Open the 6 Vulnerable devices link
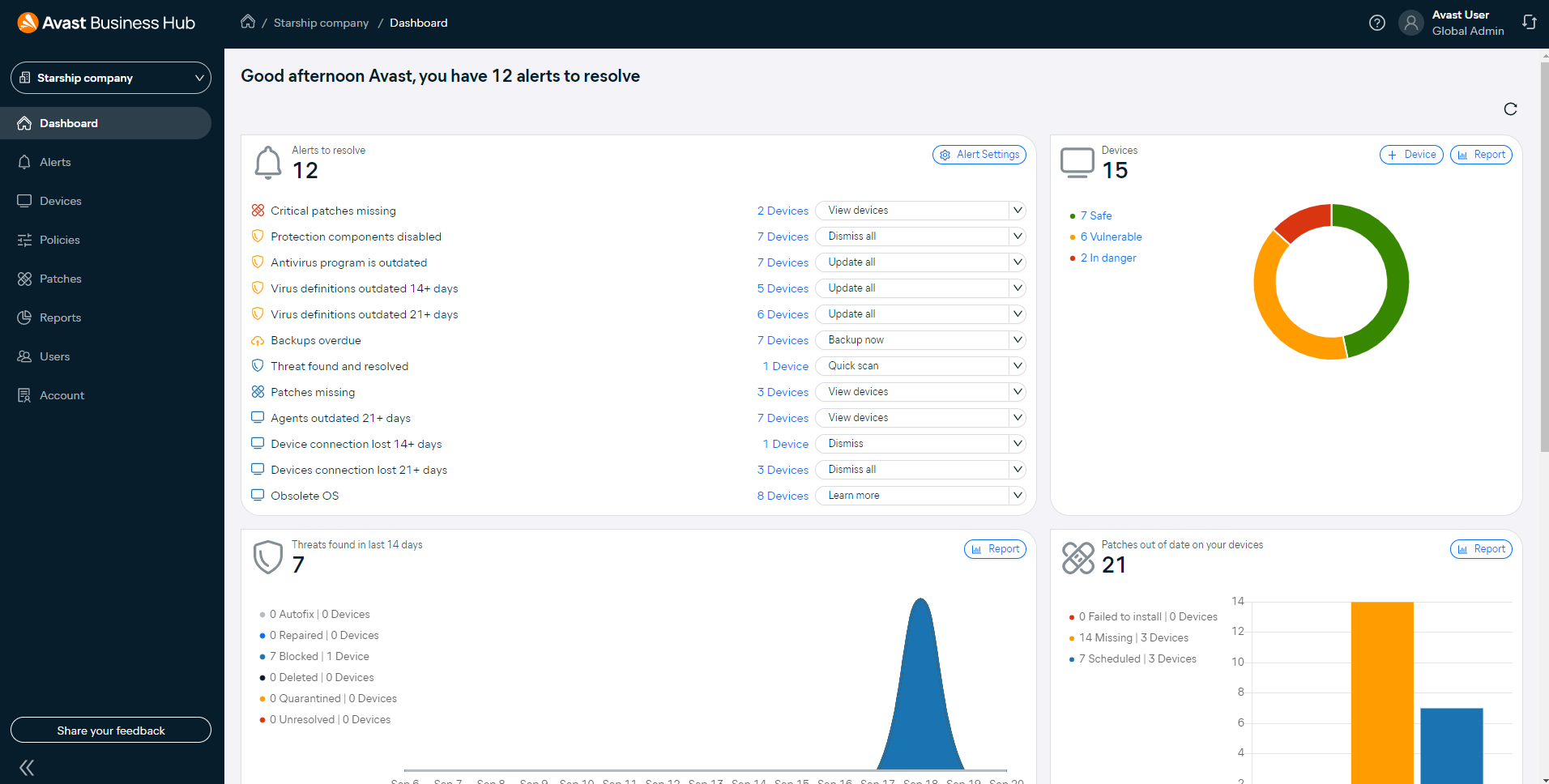1549x784 pixels. (x=1111, y=236)
